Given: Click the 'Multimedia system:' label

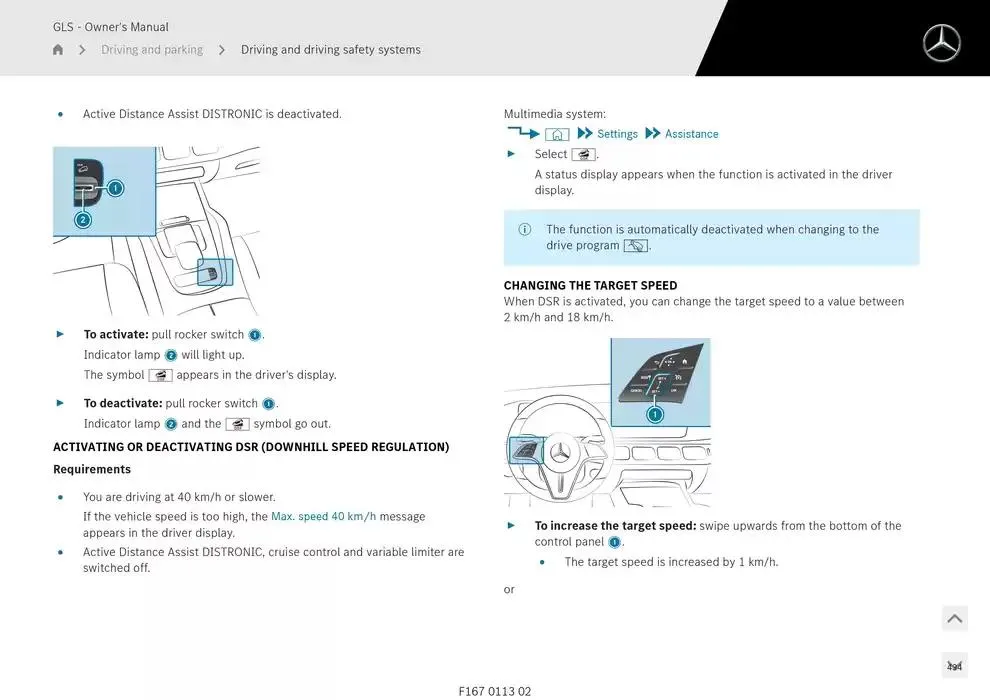Looking at the screenshot, I should (x=554, y=114).
